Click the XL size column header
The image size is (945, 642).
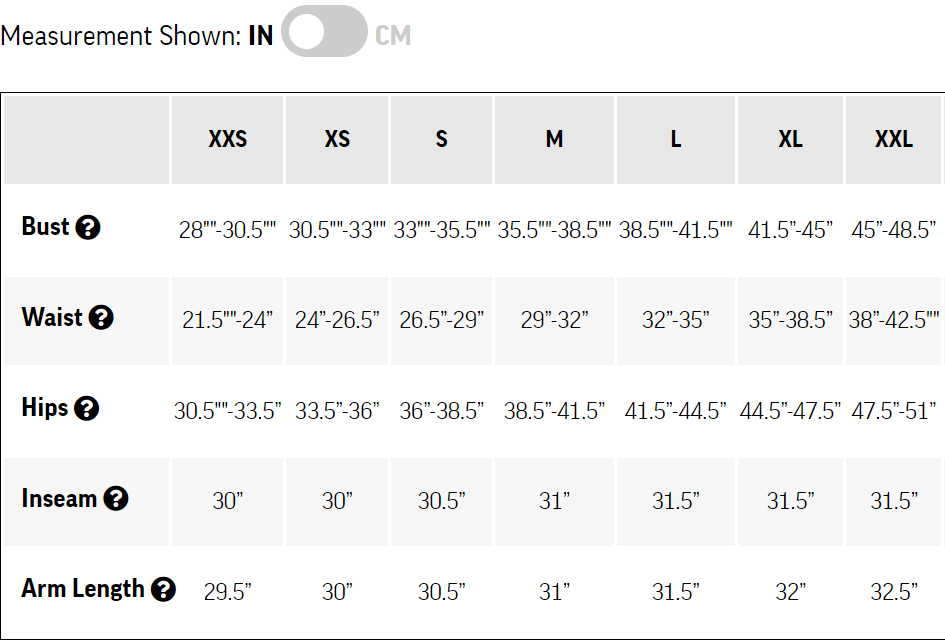point(790,139)
